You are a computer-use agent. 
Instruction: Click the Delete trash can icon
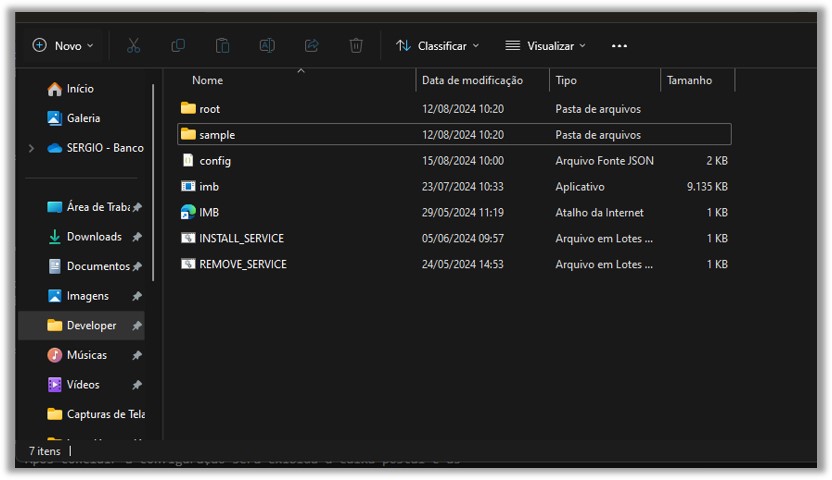(x=356, y=46)
